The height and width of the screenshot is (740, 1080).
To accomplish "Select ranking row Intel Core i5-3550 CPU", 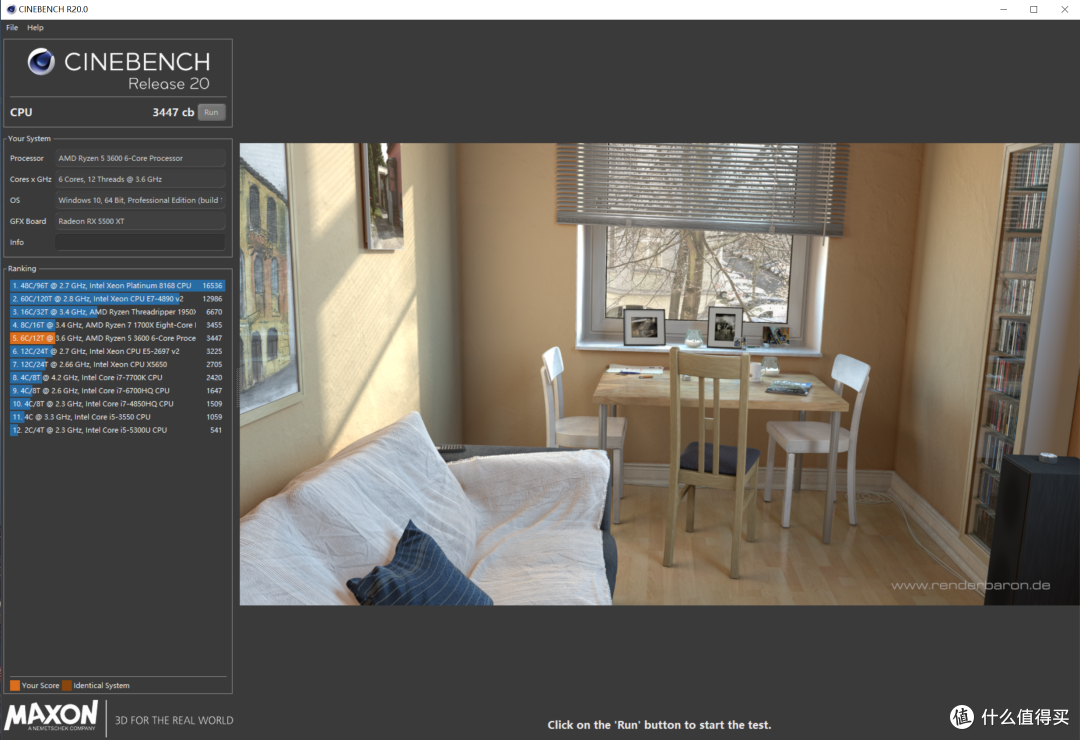I will [117, 416].
